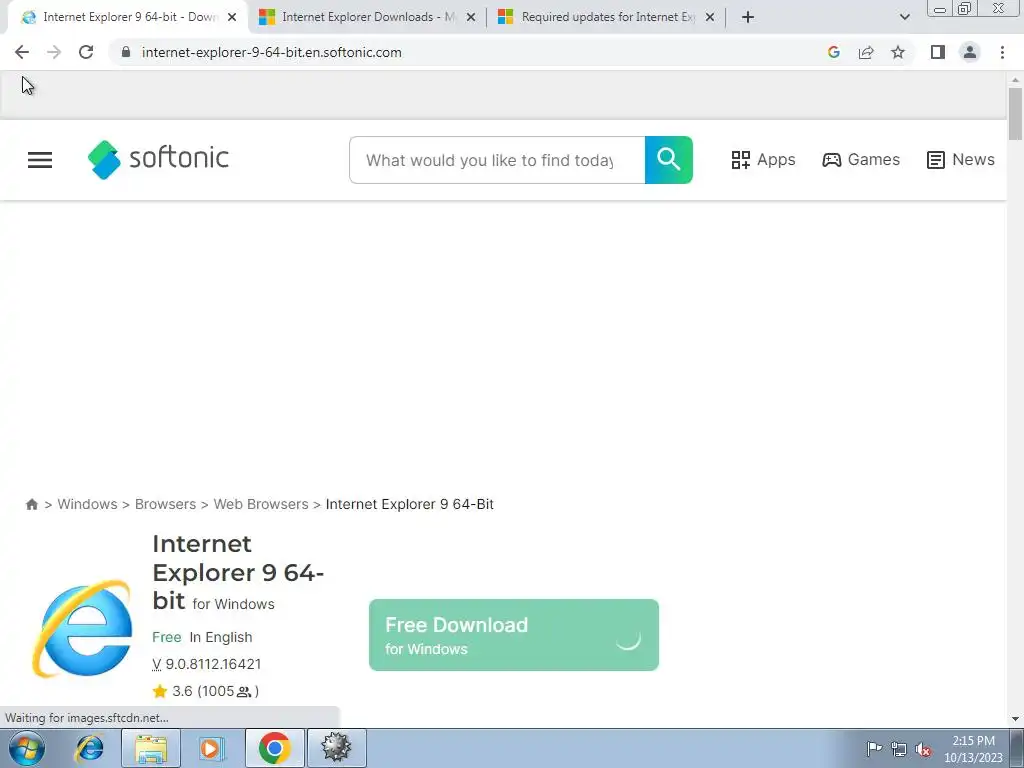The image size is (1024, 768).
Task: Click the padlock site info icon
Action: [126, 52]
